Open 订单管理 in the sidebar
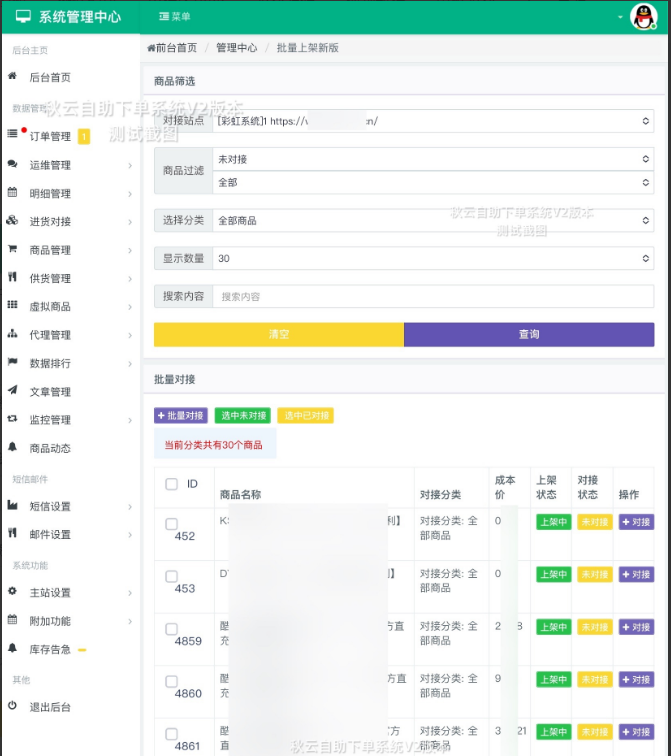The image size is (671, 756). [x=50, y=136]
